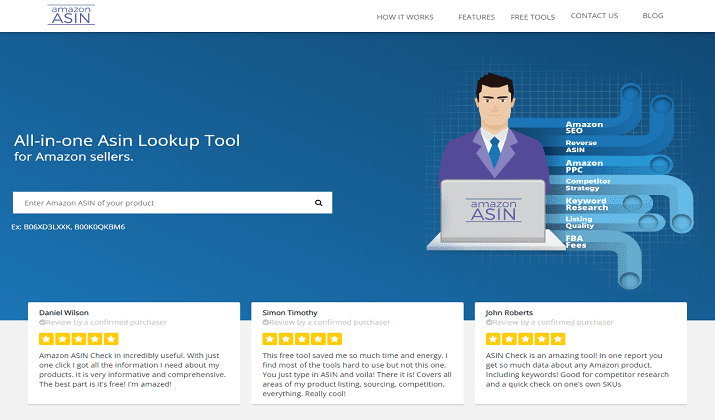Click John Roberts' review text
The image size is (715, 420).
(577, 370)
